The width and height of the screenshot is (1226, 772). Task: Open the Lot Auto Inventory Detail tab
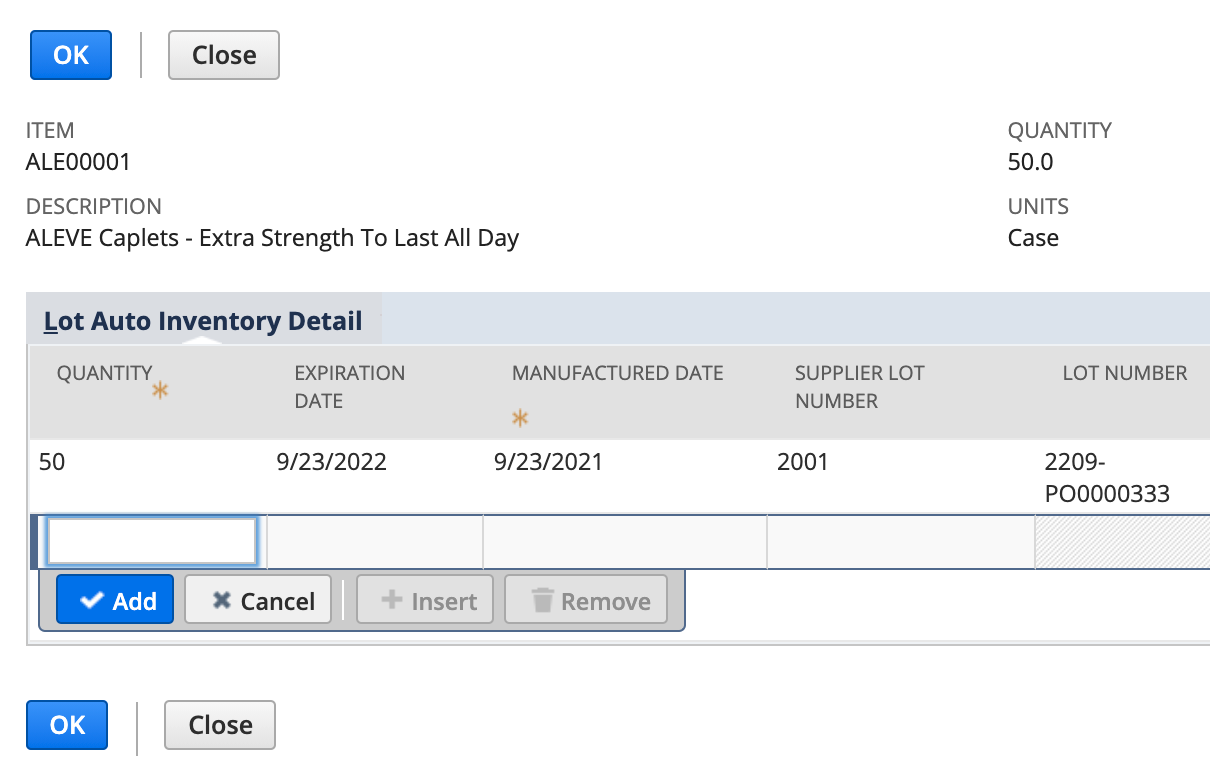203,321
